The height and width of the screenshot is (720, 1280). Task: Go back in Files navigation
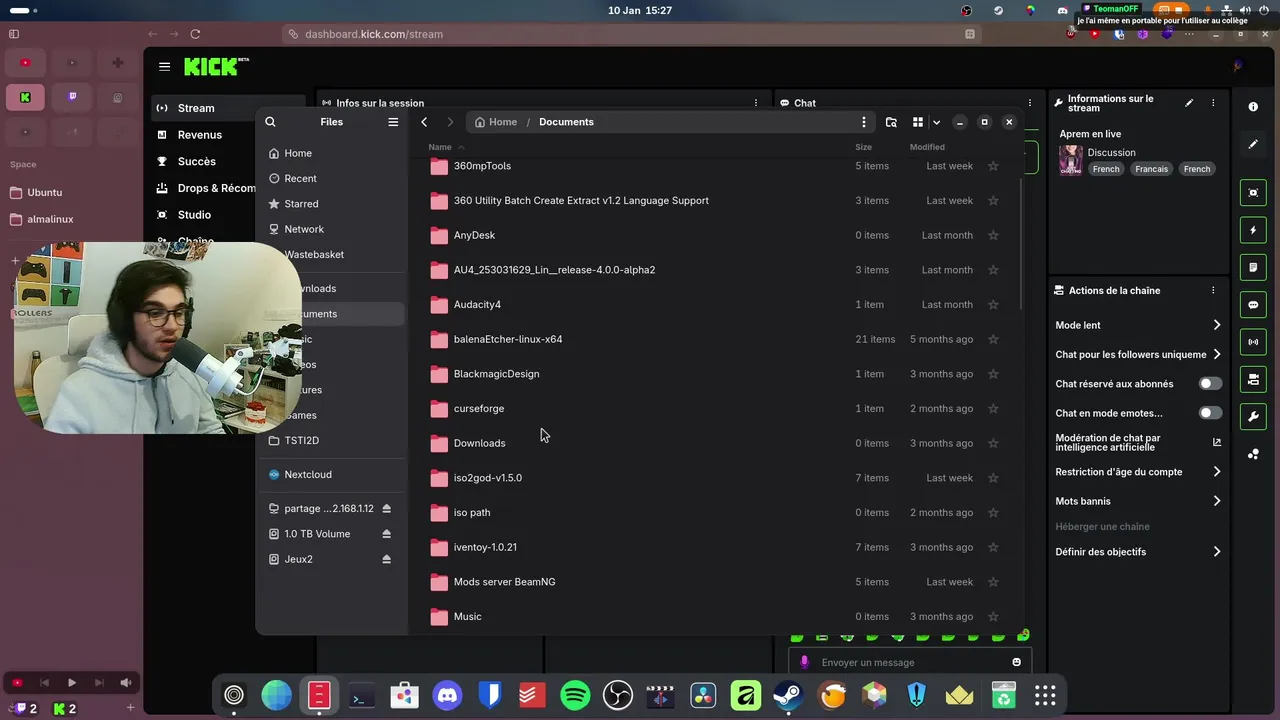[x=424, y=122]
